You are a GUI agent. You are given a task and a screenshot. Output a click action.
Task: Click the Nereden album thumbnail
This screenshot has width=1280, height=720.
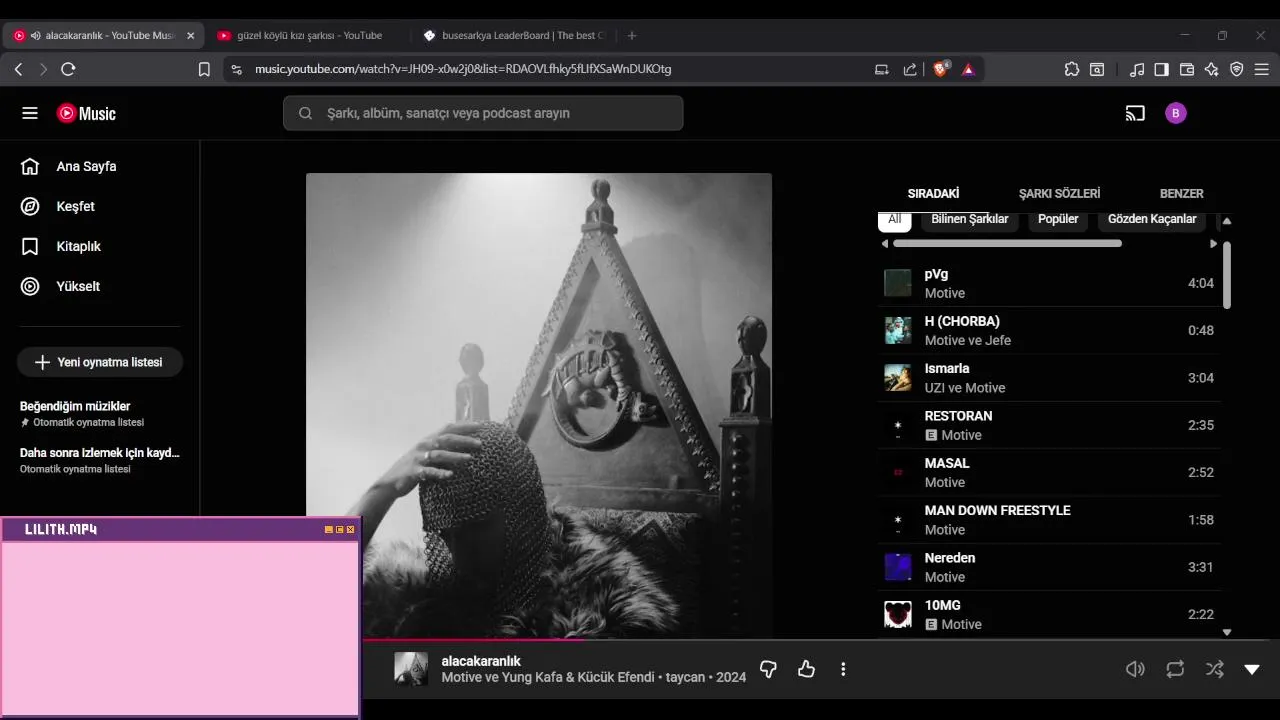898,567
